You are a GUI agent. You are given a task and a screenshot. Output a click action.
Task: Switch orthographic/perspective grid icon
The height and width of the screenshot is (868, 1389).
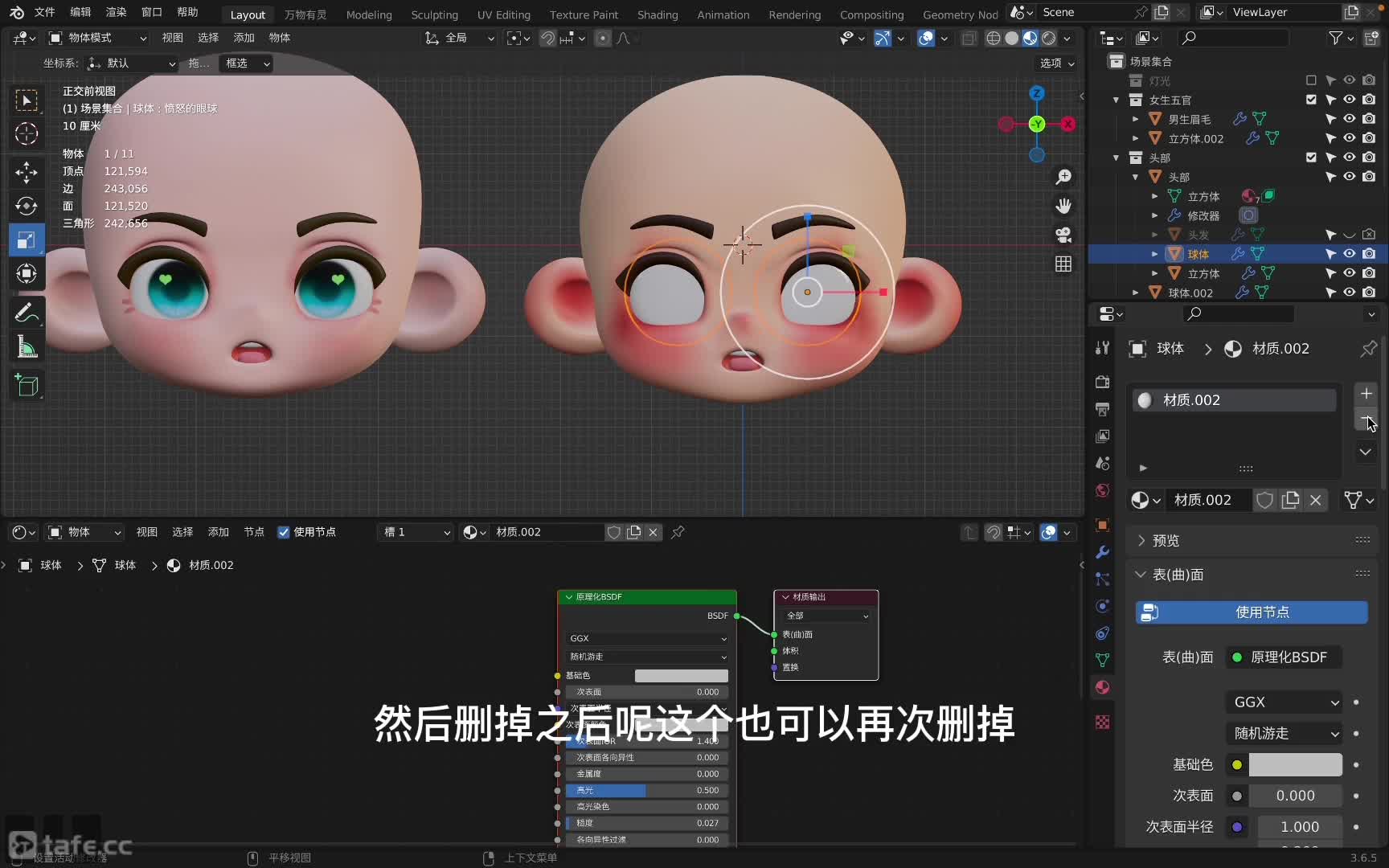1063,264
